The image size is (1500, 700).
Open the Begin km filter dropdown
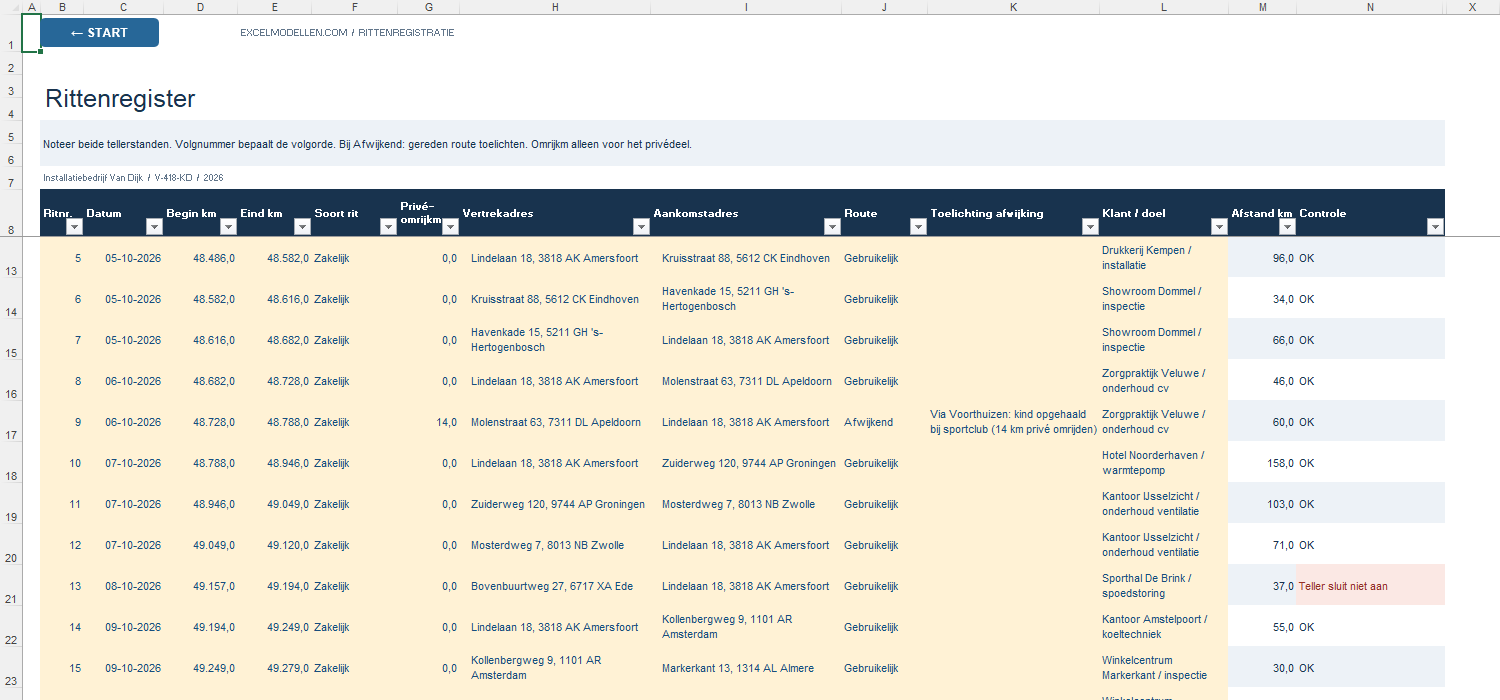228,227
